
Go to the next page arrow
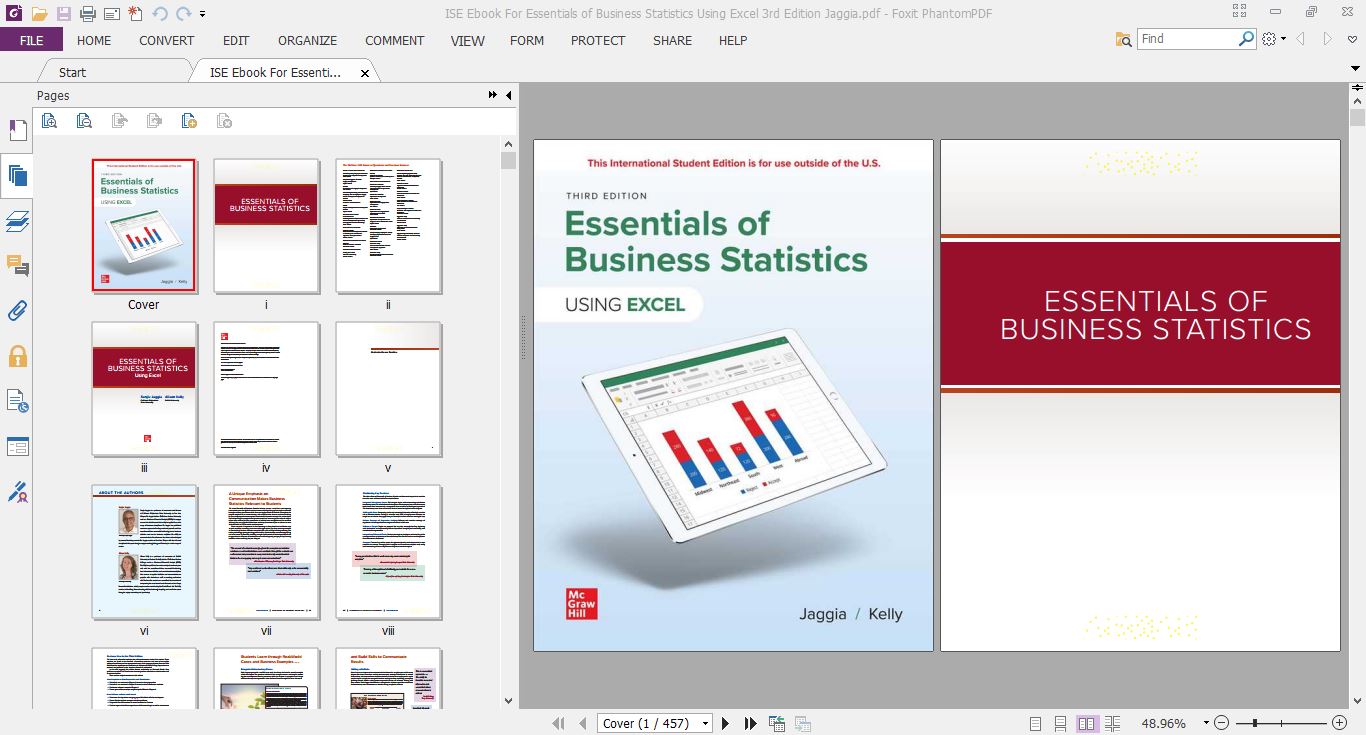726,723
